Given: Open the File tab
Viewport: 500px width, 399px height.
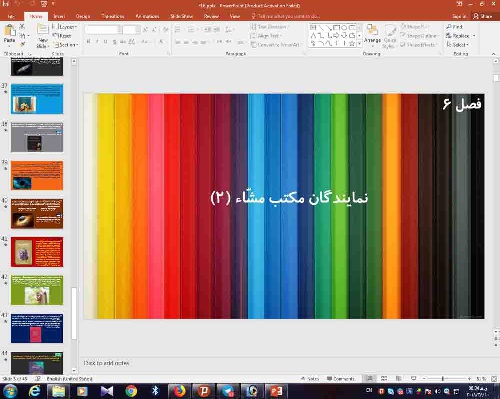Looking at the screenshot, I should tap(11, 16).
